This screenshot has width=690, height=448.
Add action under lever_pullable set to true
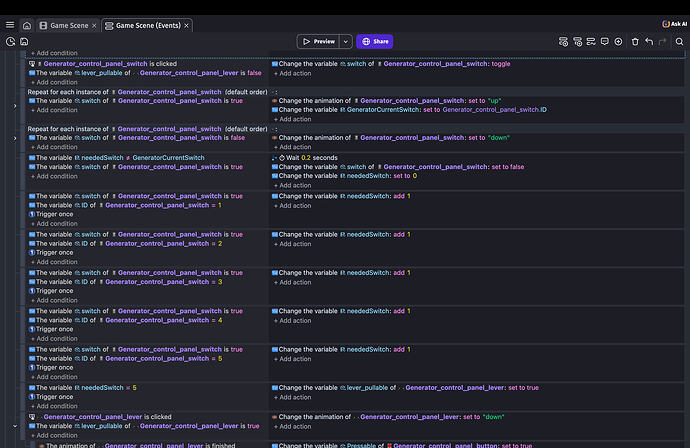[293, 397]
